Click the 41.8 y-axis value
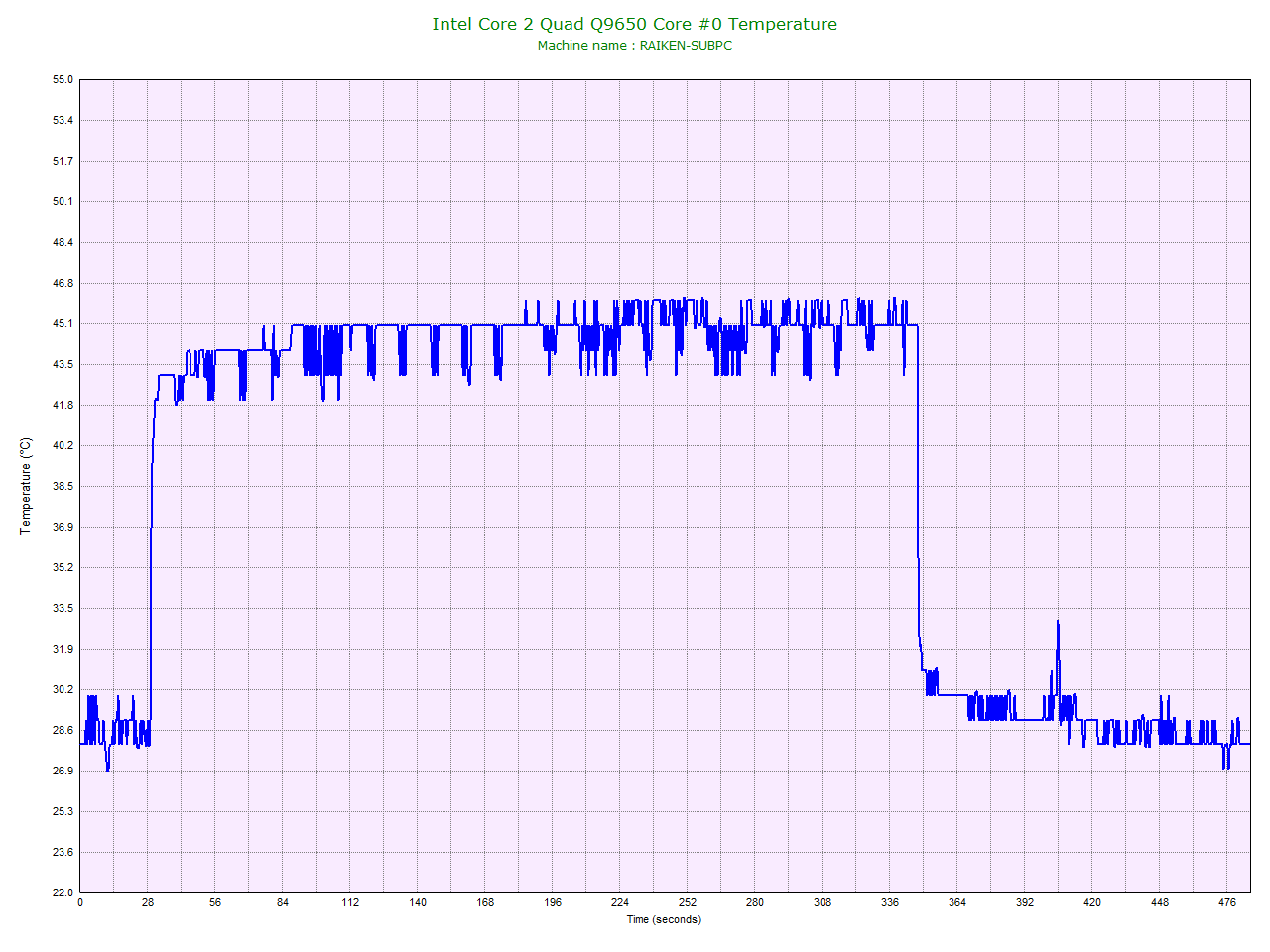1270x952 pixels. click(x=63, y=405)
